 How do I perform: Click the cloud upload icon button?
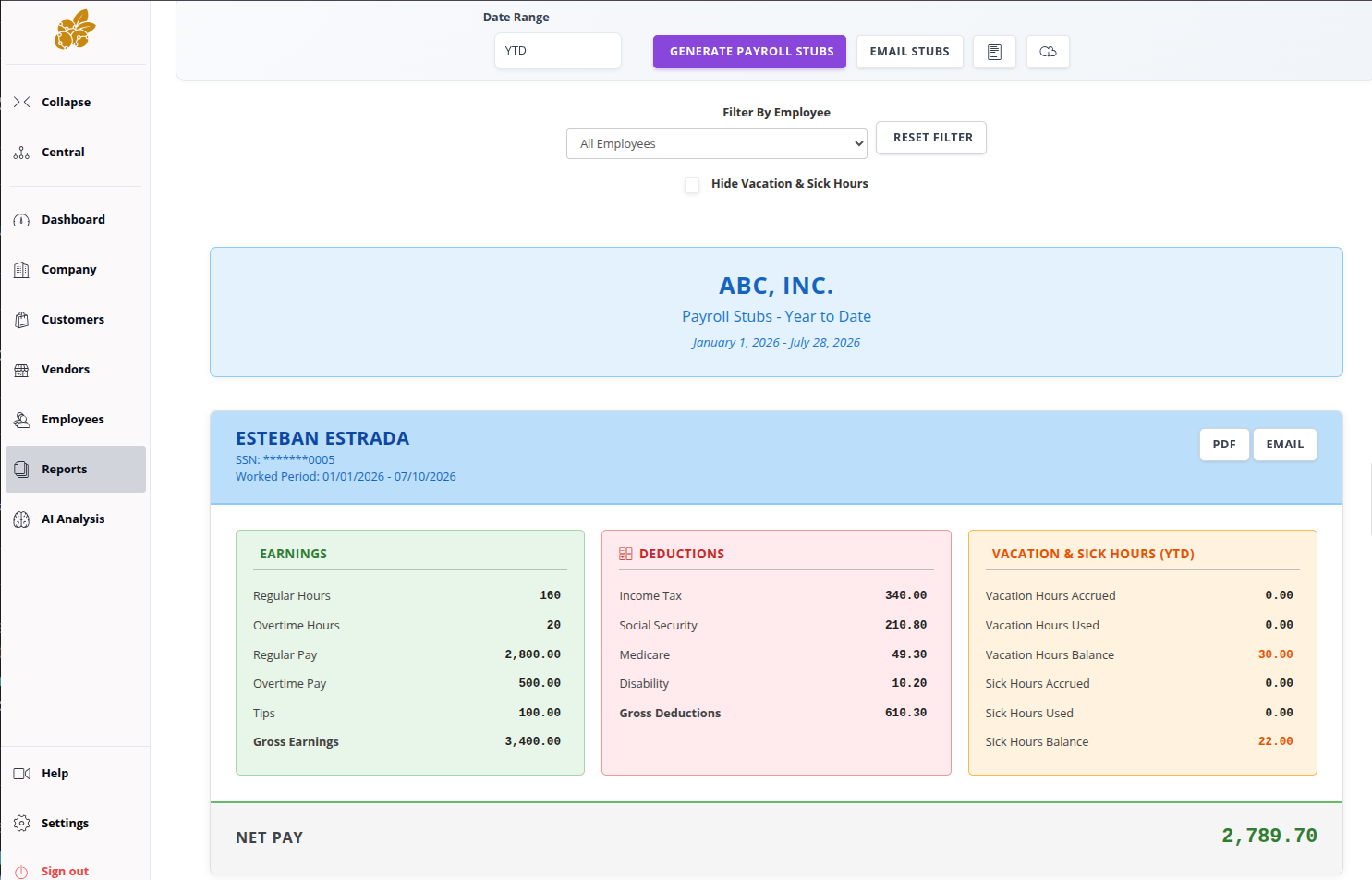(x=1048, y=52)
